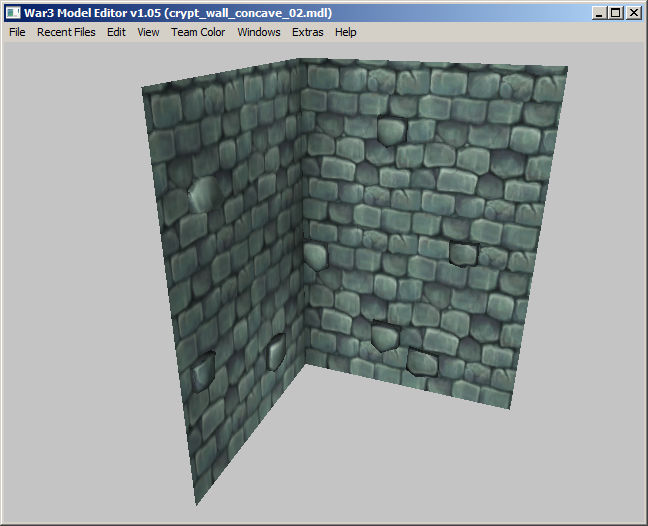Open the Extras menu
The image size is (648, 526).
tap(307, 32)
